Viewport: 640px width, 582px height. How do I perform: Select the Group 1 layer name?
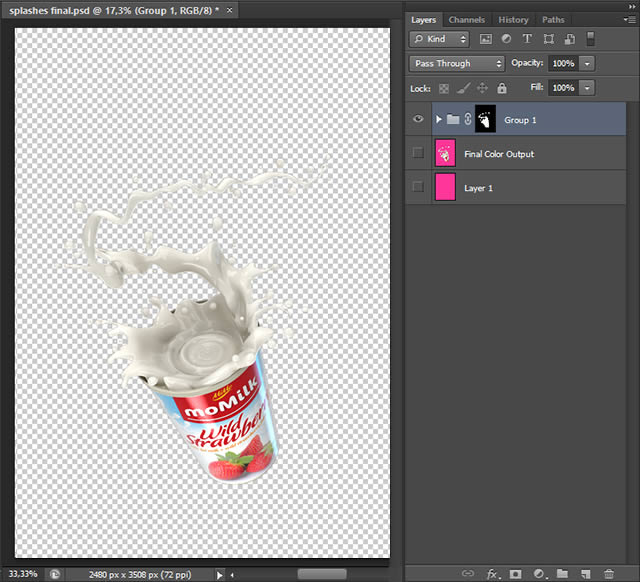tap(520, 120)
